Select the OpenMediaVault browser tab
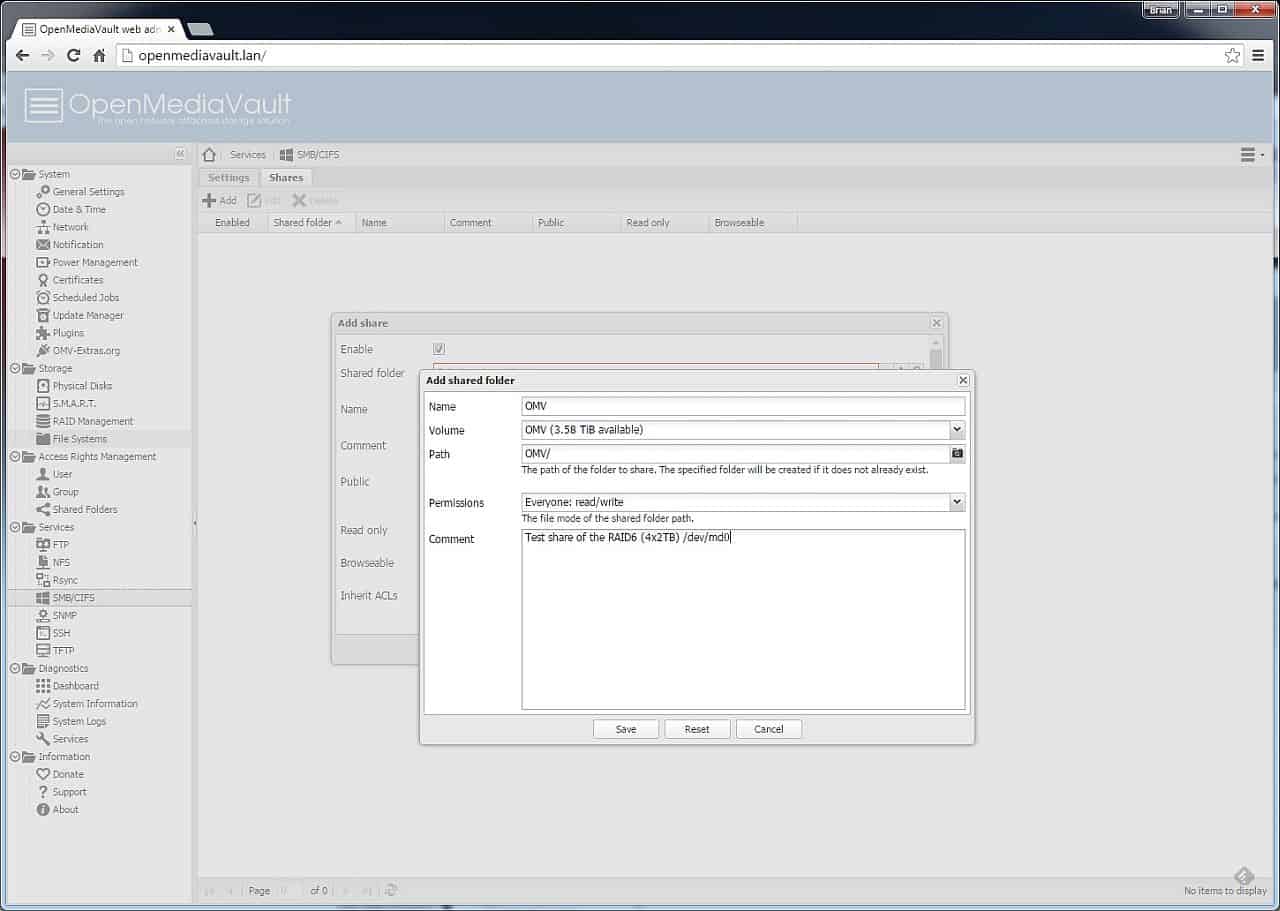 97,29
